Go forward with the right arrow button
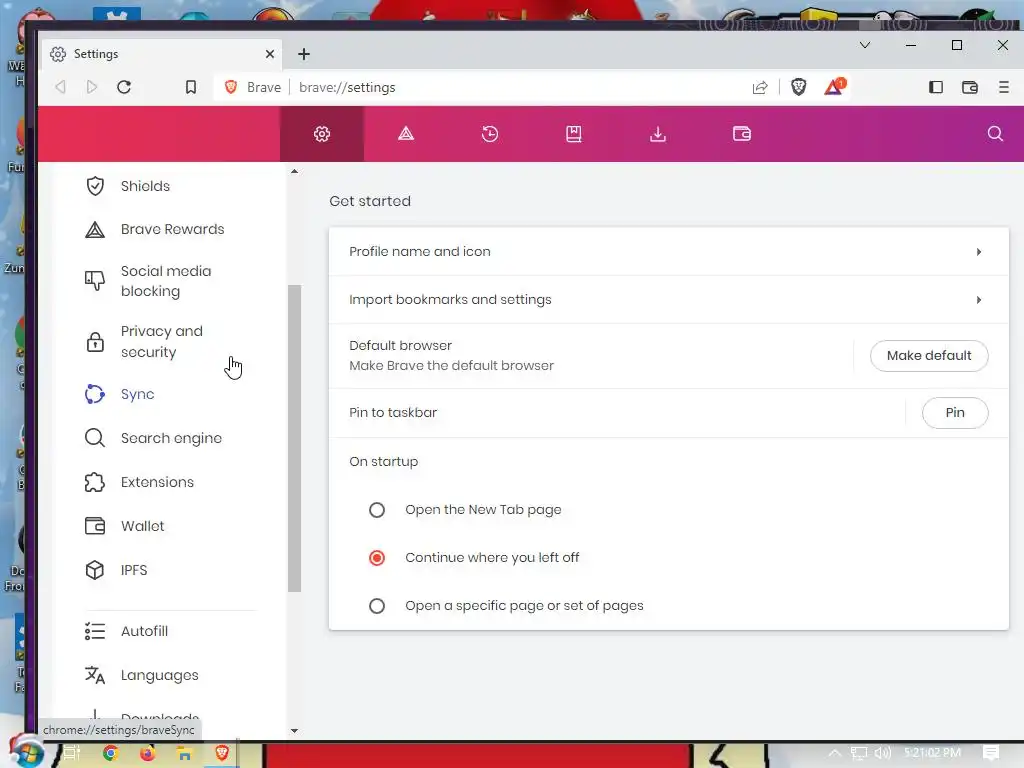Screen dimensions: 1024x768 (x=92, y=87)
